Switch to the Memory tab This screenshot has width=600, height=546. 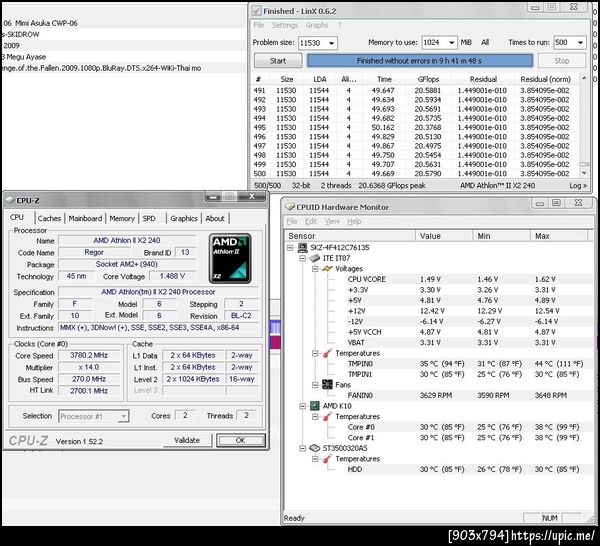click(x=122, y=218)
